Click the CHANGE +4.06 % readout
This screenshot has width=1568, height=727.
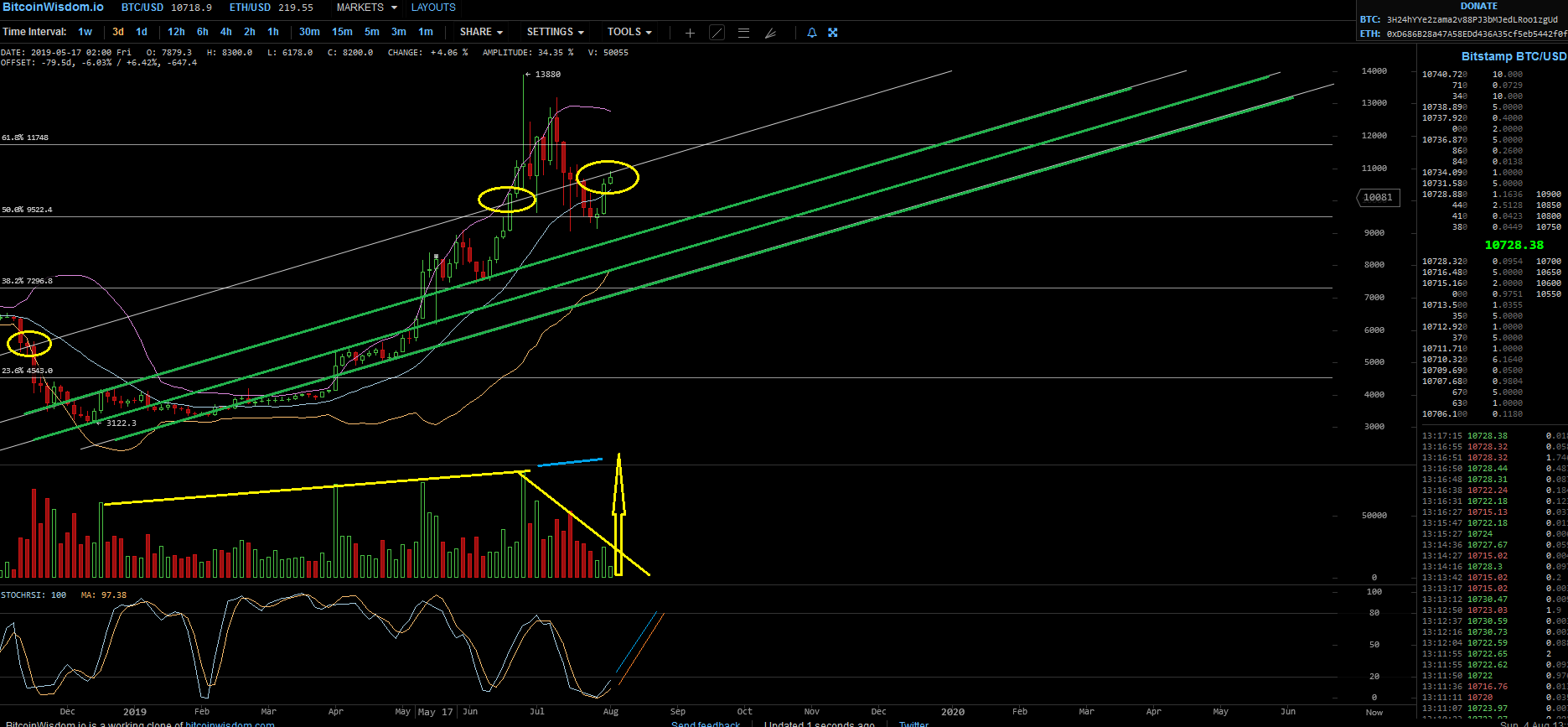coord(427,53)
